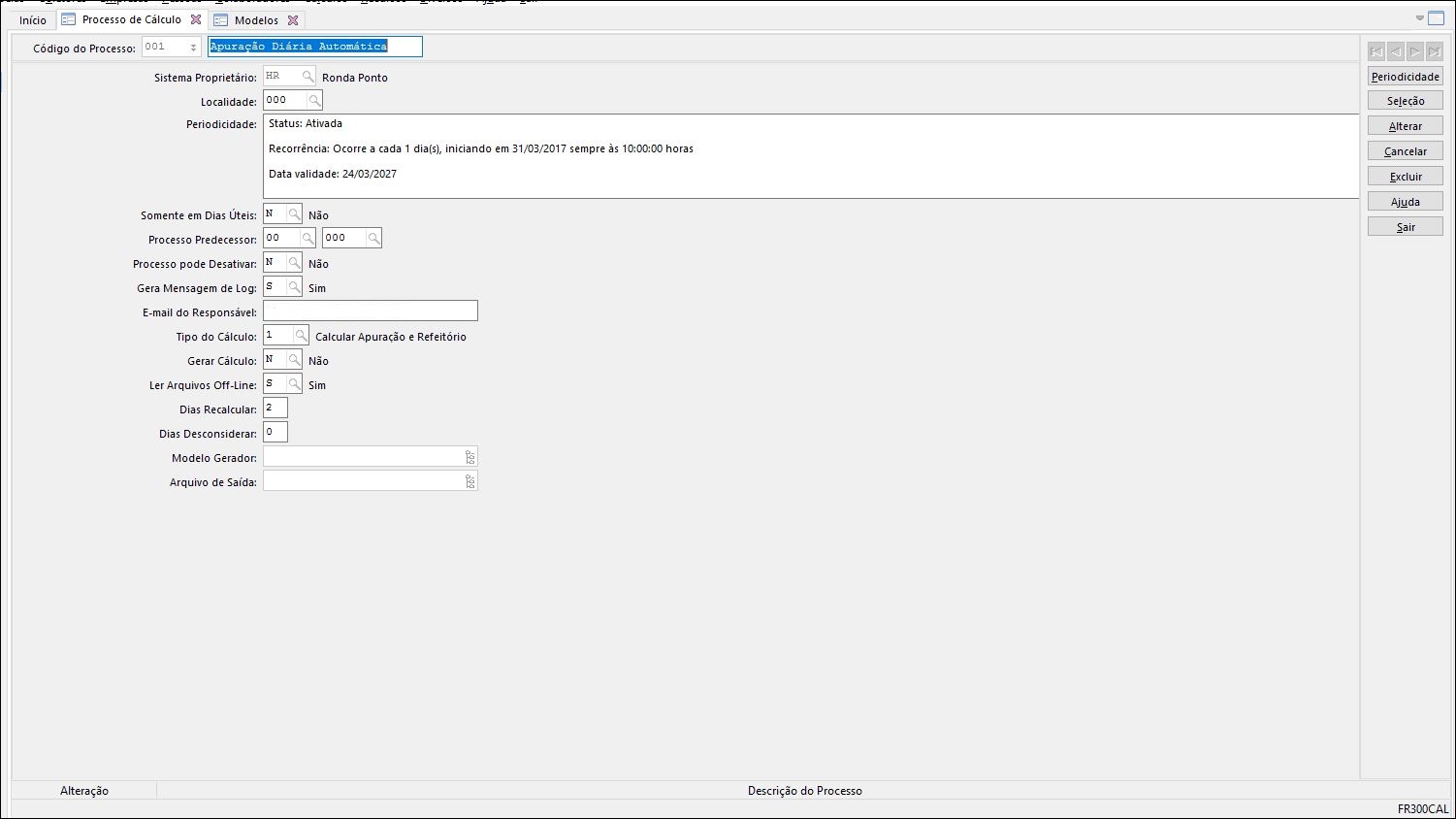Click Processo pode Desativar magnifier icon
The image size is (1456, 819).
coord(294,263)
